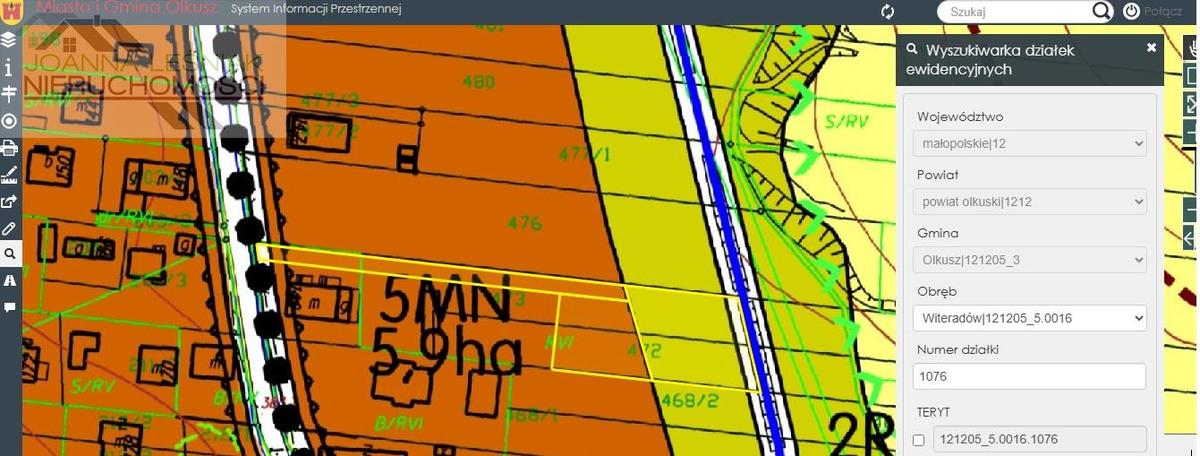Image resolution: width=1200 pixels, height=456 pixels.
Task: Expand the Gmina Olkusz dropdown
Action: (1030, 260)
